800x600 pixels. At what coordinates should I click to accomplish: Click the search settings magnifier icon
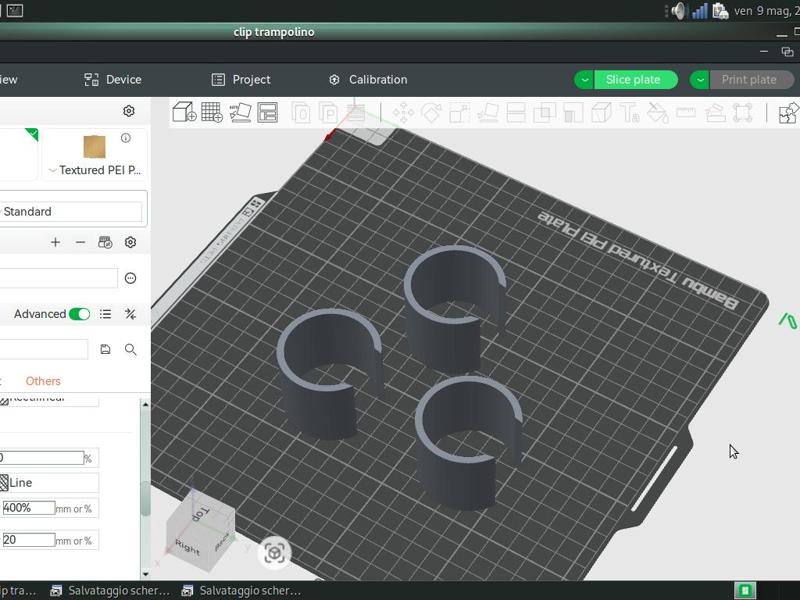pos(131,349)
